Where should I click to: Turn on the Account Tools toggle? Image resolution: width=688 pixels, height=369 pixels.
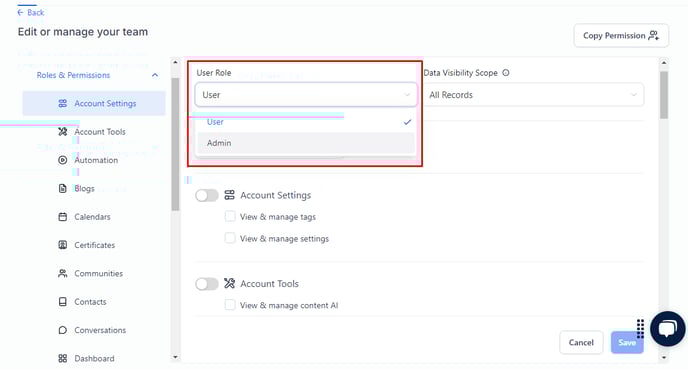coord(207,284)
